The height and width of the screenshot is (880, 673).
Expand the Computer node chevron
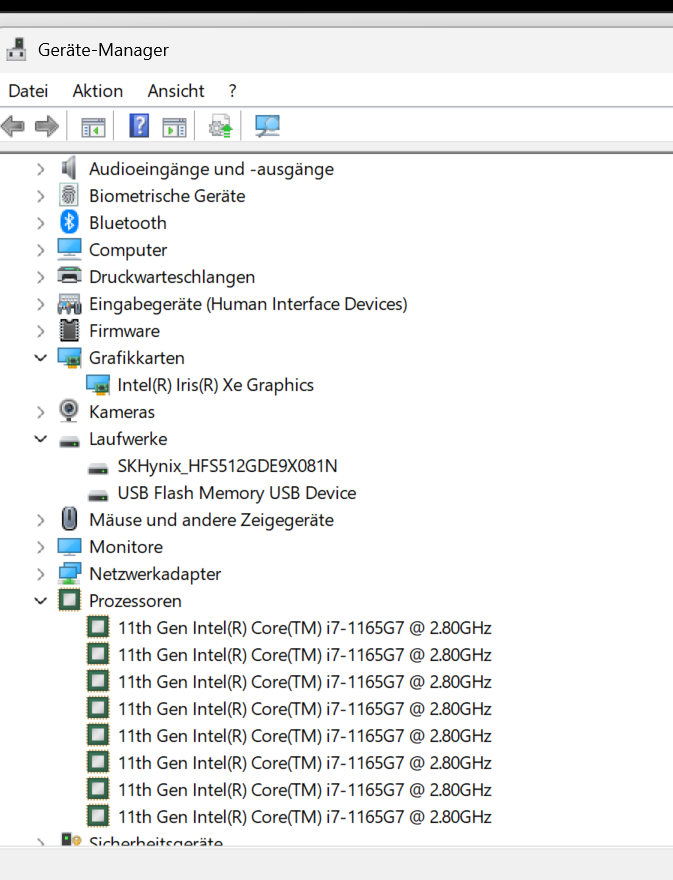(x=40, y=250)
